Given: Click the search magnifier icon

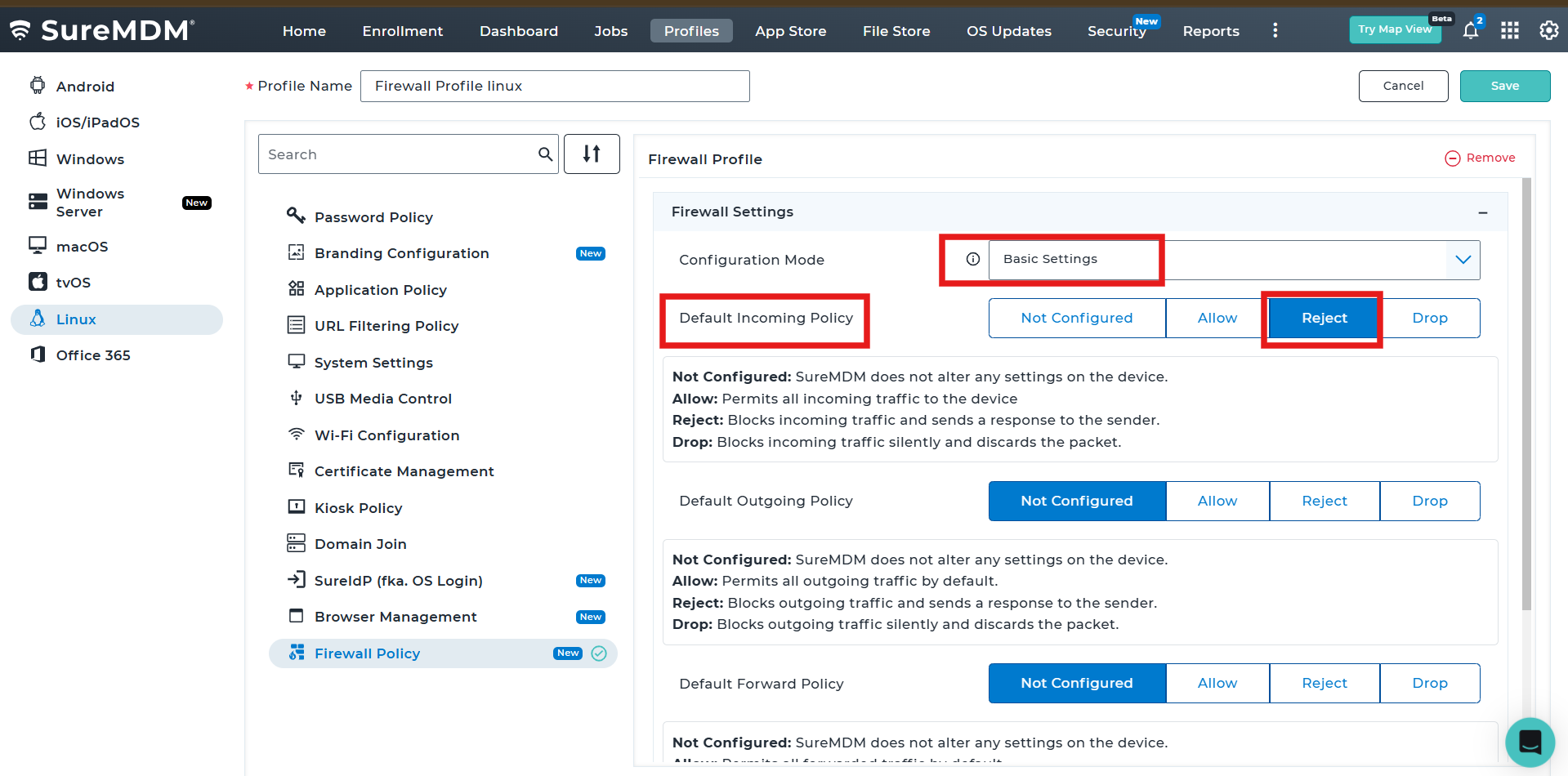Looking at the screenshot, I should 545,154.
